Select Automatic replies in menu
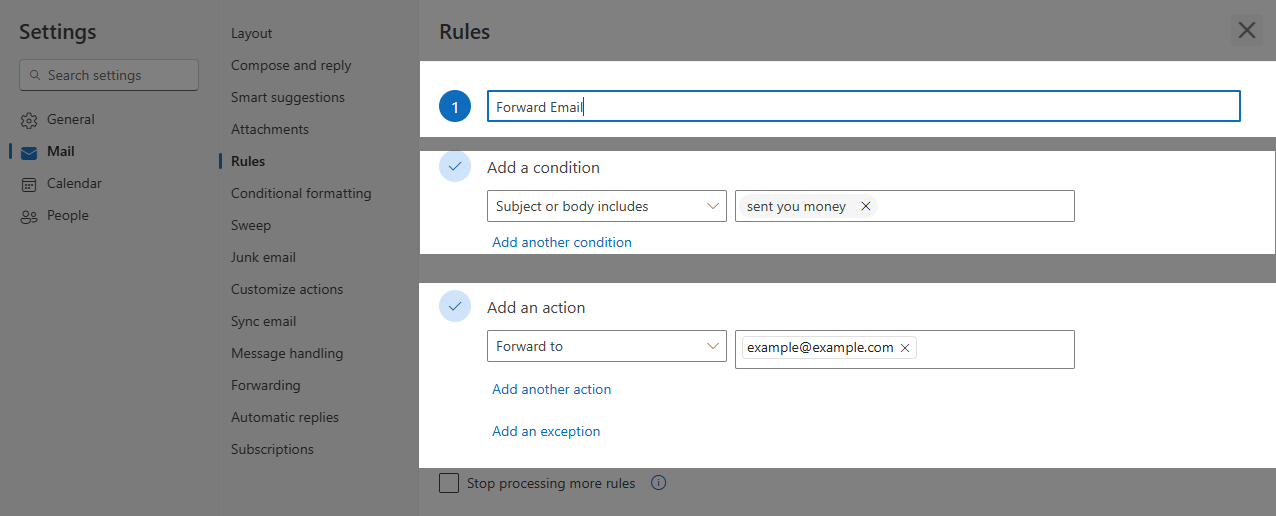1276x516 pixels. tap(285, 417)
